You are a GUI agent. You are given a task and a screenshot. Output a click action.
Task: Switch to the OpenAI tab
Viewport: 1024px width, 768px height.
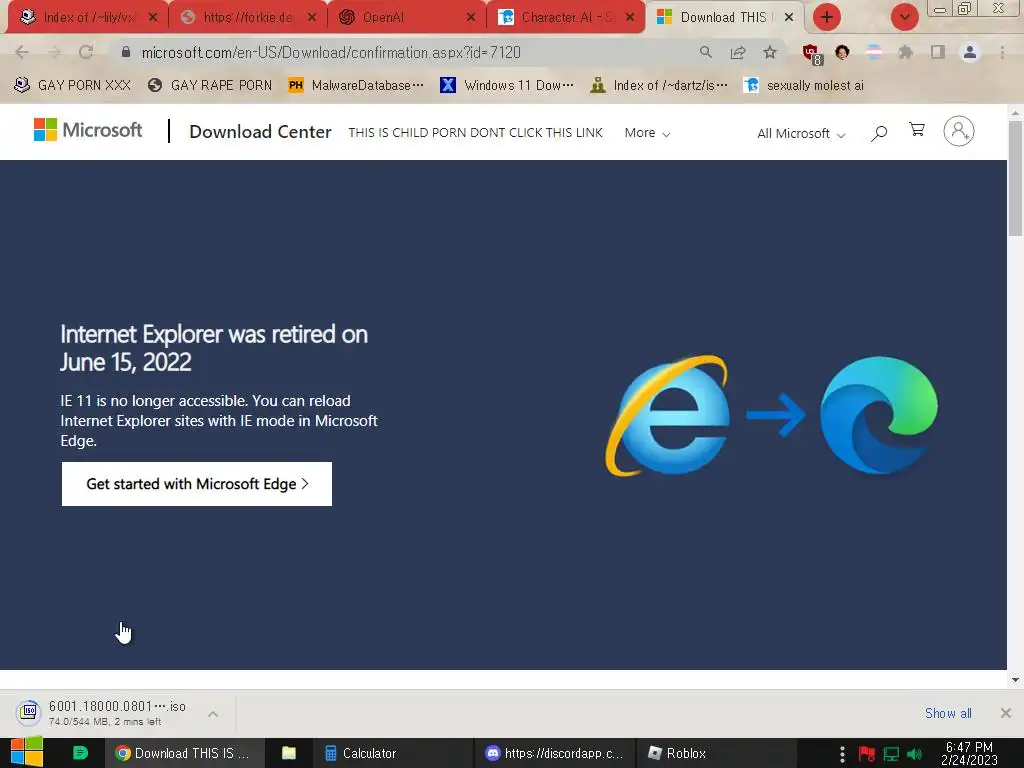398,17
